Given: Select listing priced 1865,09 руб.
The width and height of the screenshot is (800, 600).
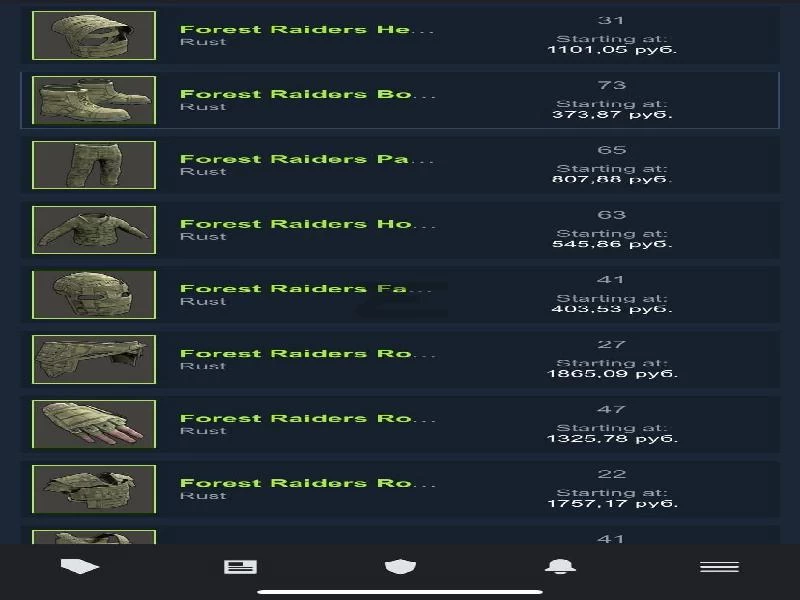Looking at the screenshot, I should (400, 359).
